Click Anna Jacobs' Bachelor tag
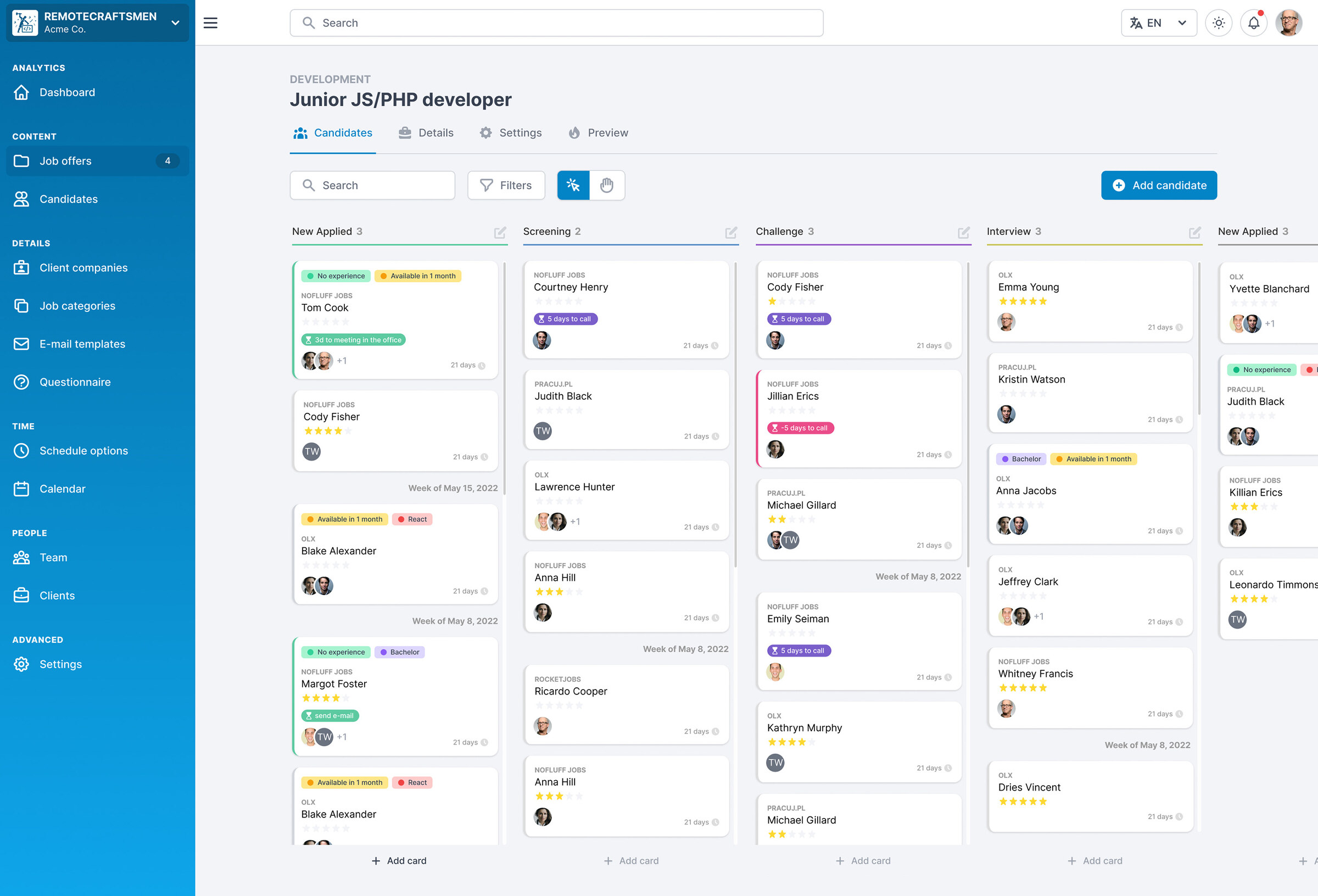 [1021, 459]
